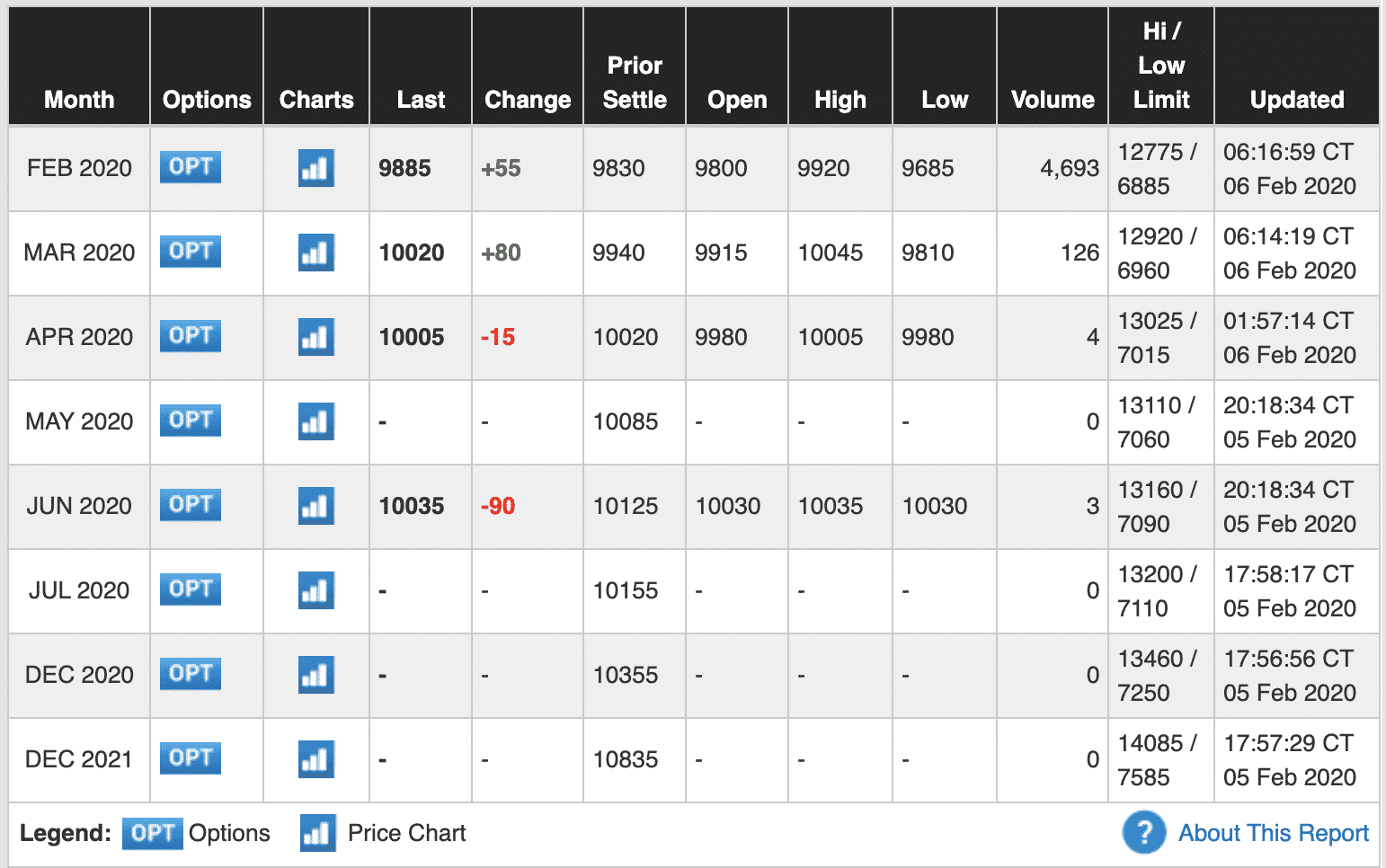Click the last price 10035 for JUN 2020
The height and width of the screenshot is (868, 1386).
[x=412, y=506]
